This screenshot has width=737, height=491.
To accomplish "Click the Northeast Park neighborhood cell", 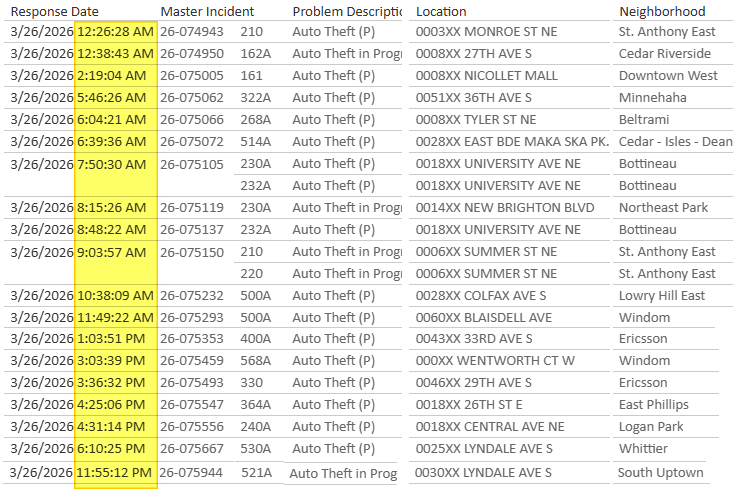I will [663, 208].
